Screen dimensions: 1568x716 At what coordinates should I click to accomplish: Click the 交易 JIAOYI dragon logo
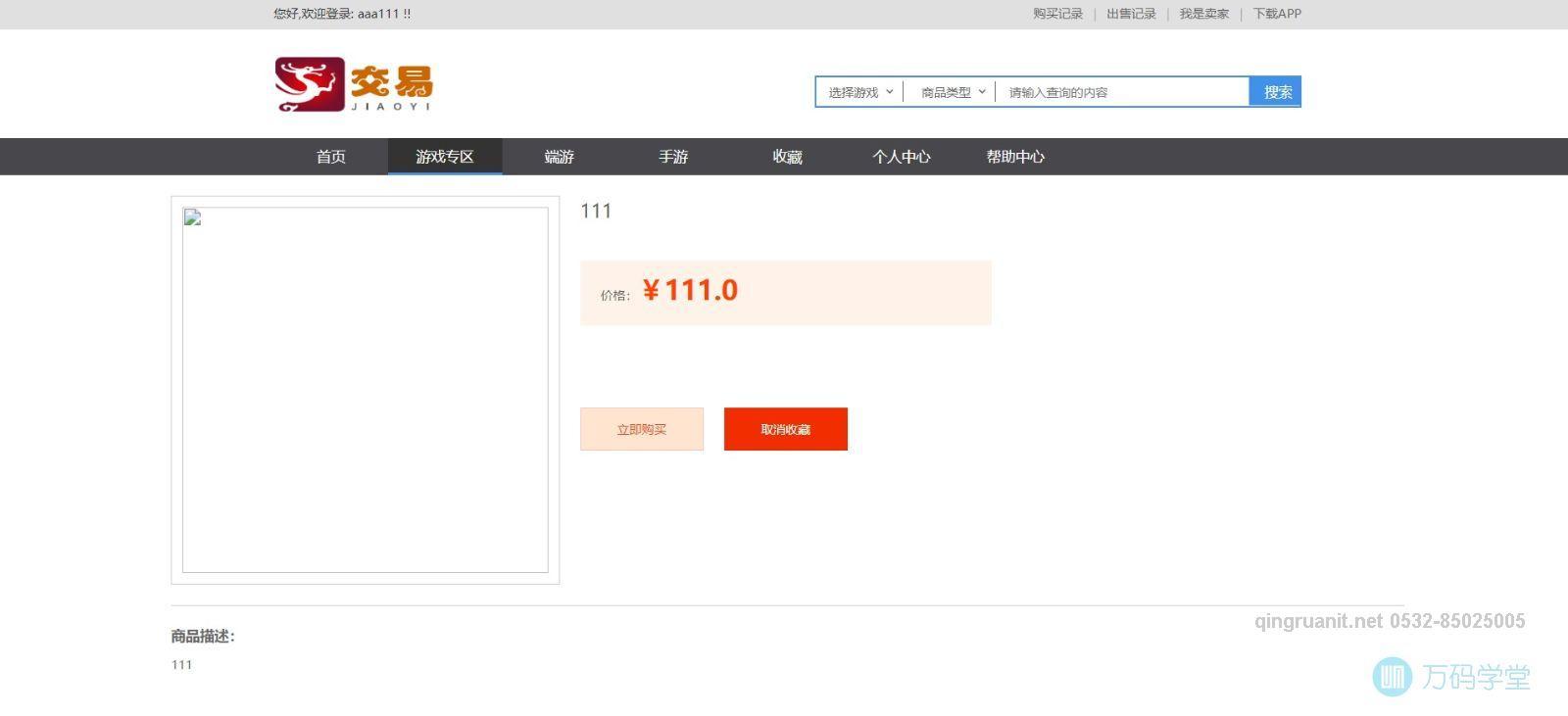pos(354,84)
